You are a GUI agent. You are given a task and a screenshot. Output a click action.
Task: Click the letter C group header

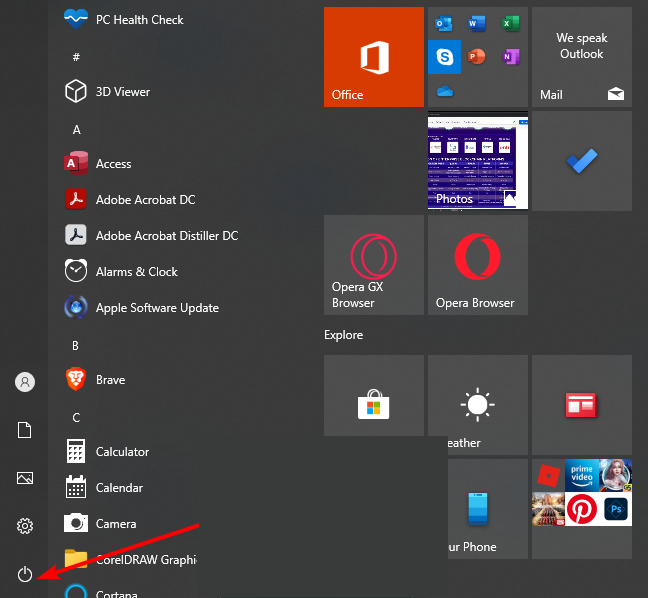pos(77,418)
